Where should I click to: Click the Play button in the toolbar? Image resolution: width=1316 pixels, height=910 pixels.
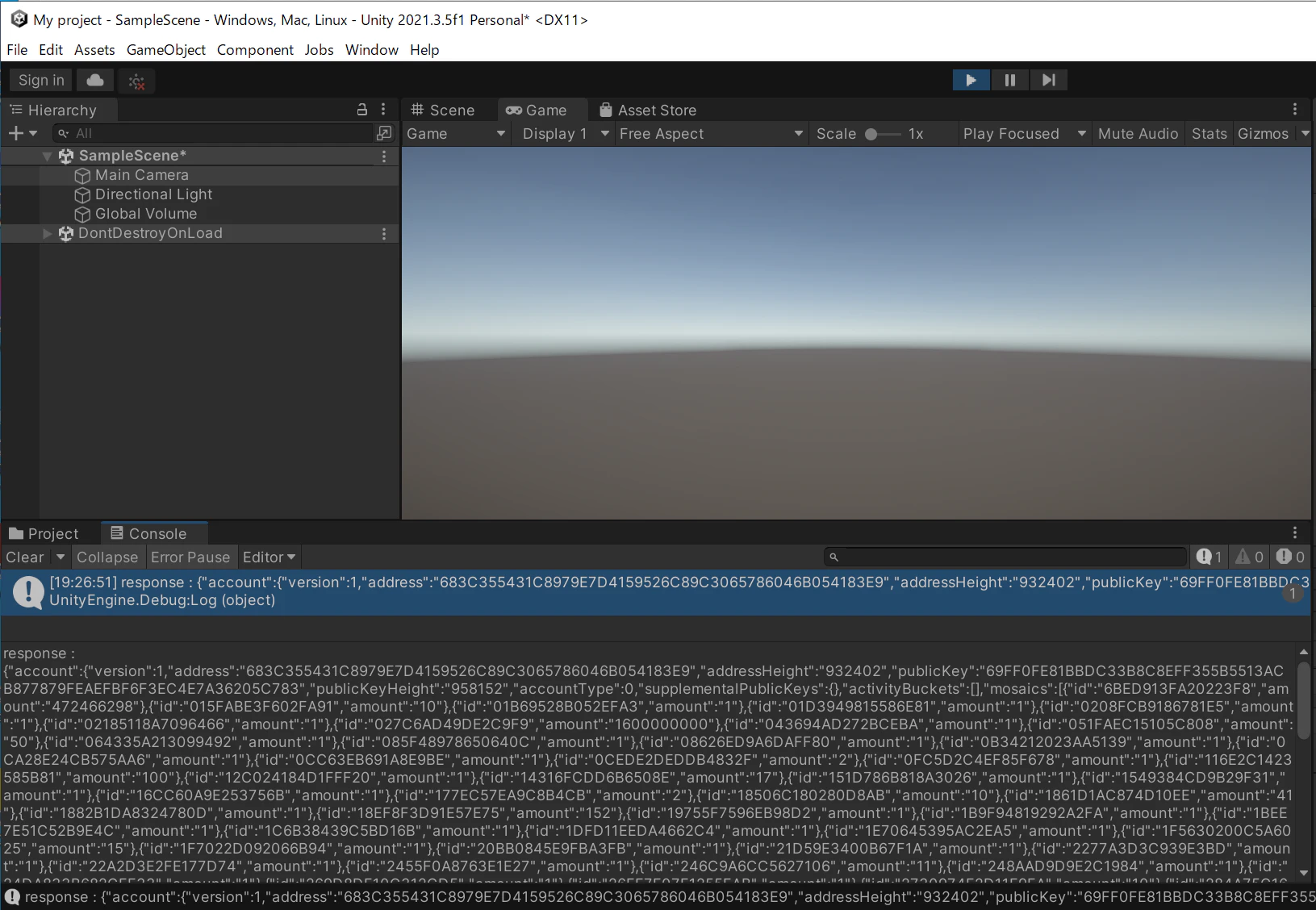[x=971, y=80]
